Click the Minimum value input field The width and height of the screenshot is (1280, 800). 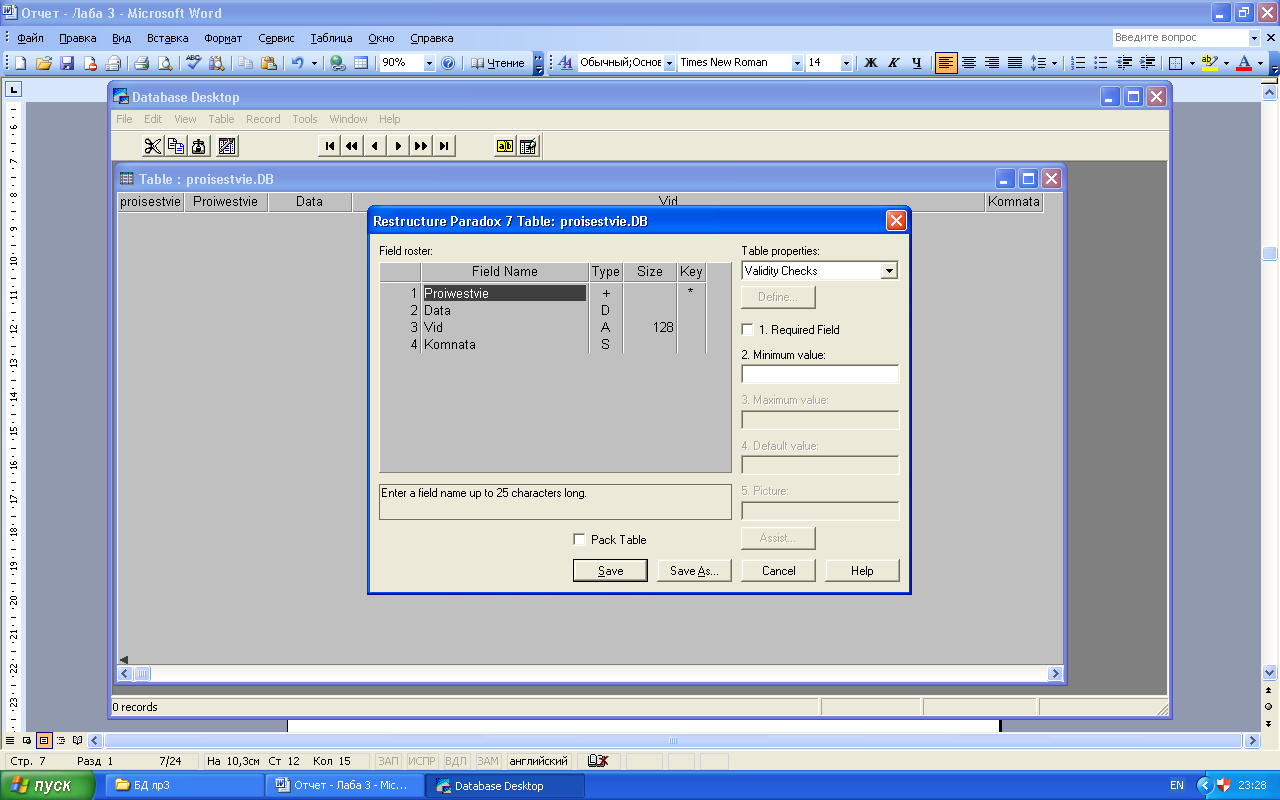tap(820, 374)
